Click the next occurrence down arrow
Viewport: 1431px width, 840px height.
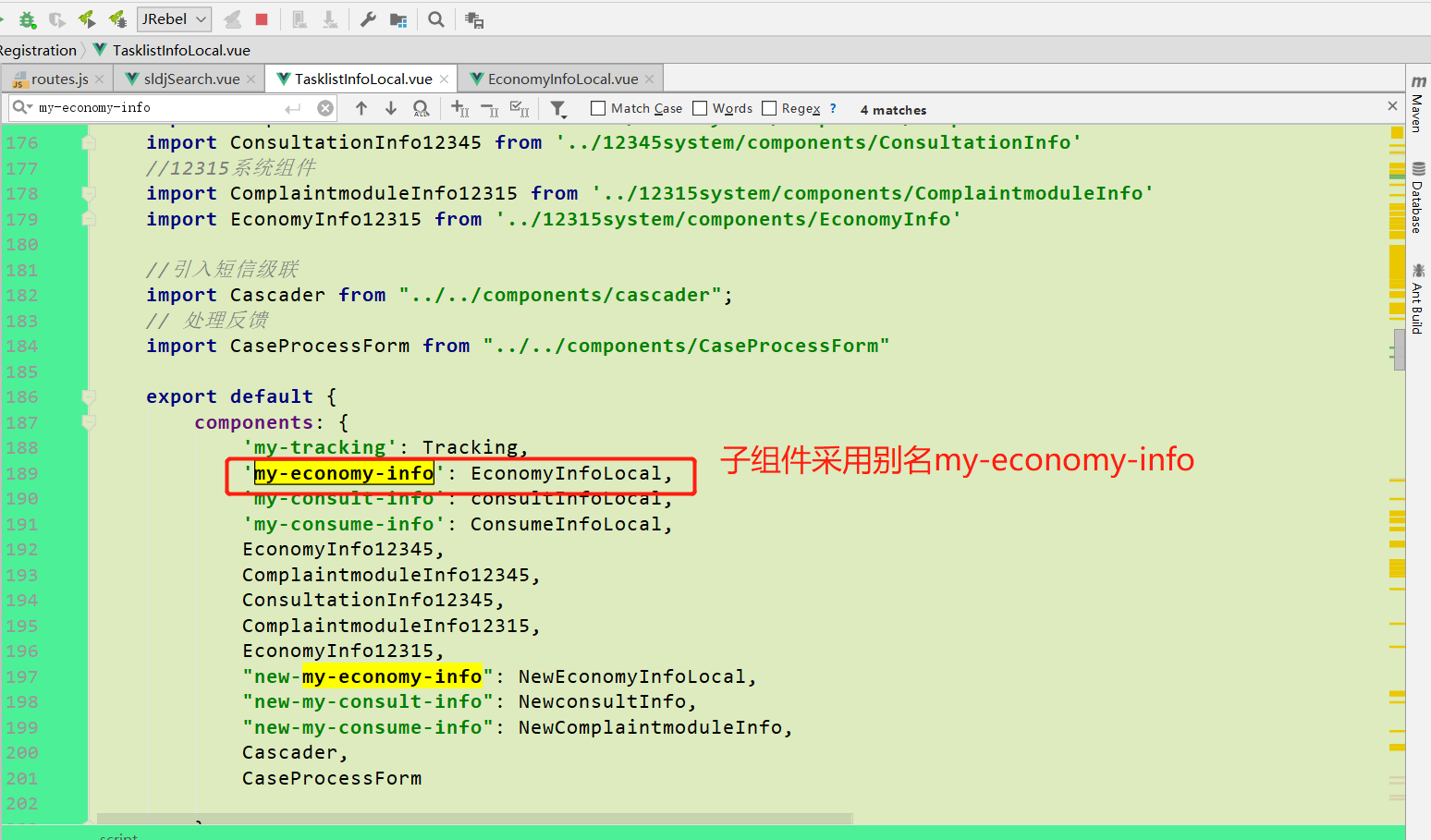pyautogui.click(x=390, y=108)
